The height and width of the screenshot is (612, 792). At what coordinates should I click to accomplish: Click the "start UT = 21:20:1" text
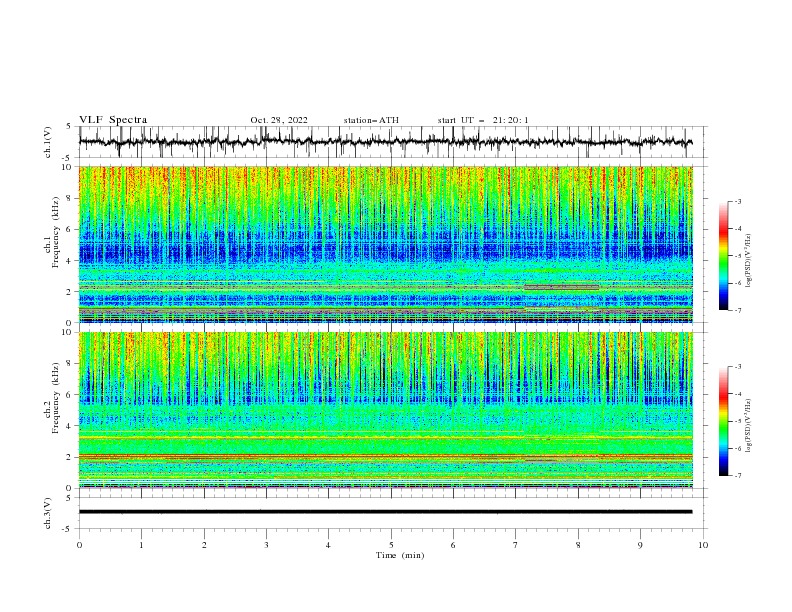483,120
